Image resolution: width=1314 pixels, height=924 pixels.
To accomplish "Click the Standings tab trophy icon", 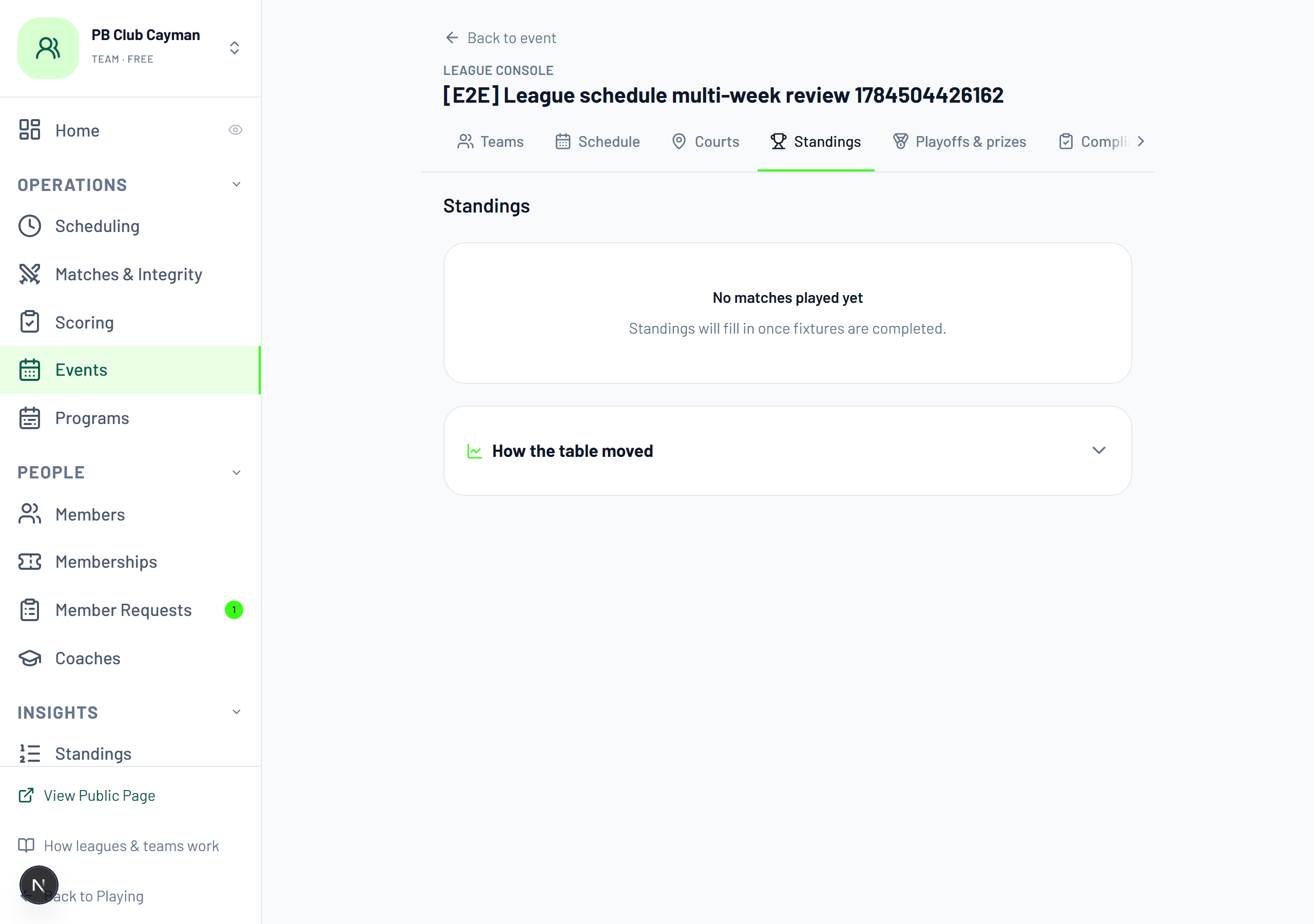I will (x=778, y=141).
